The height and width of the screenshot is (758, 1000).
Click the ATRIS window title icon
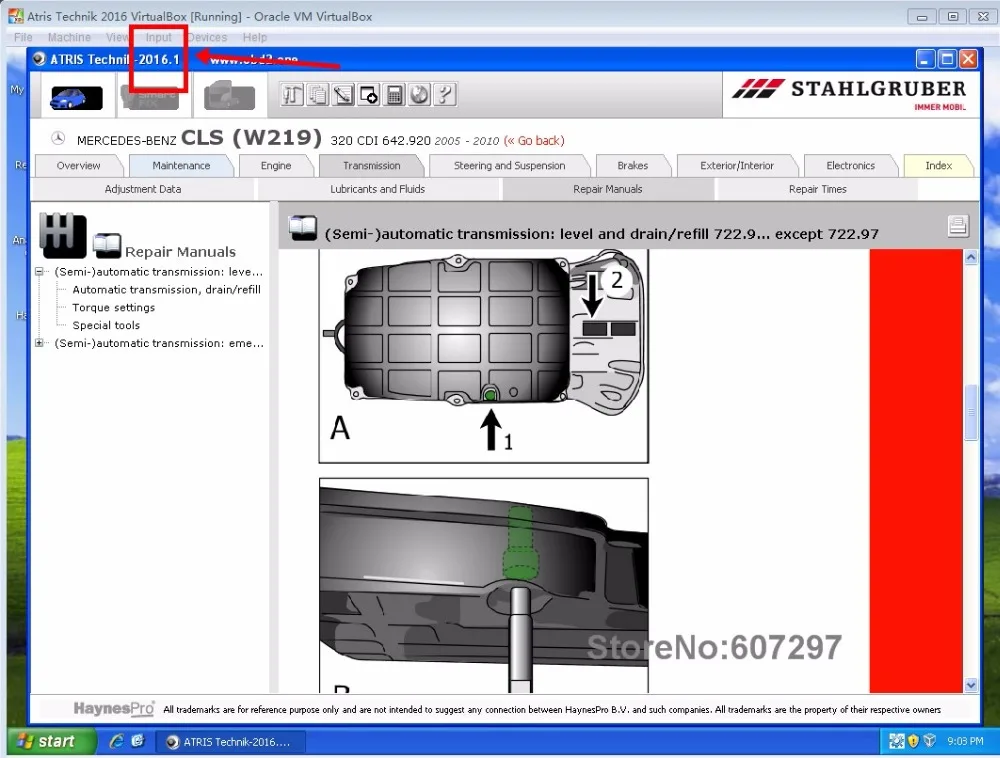click(40, 59)
